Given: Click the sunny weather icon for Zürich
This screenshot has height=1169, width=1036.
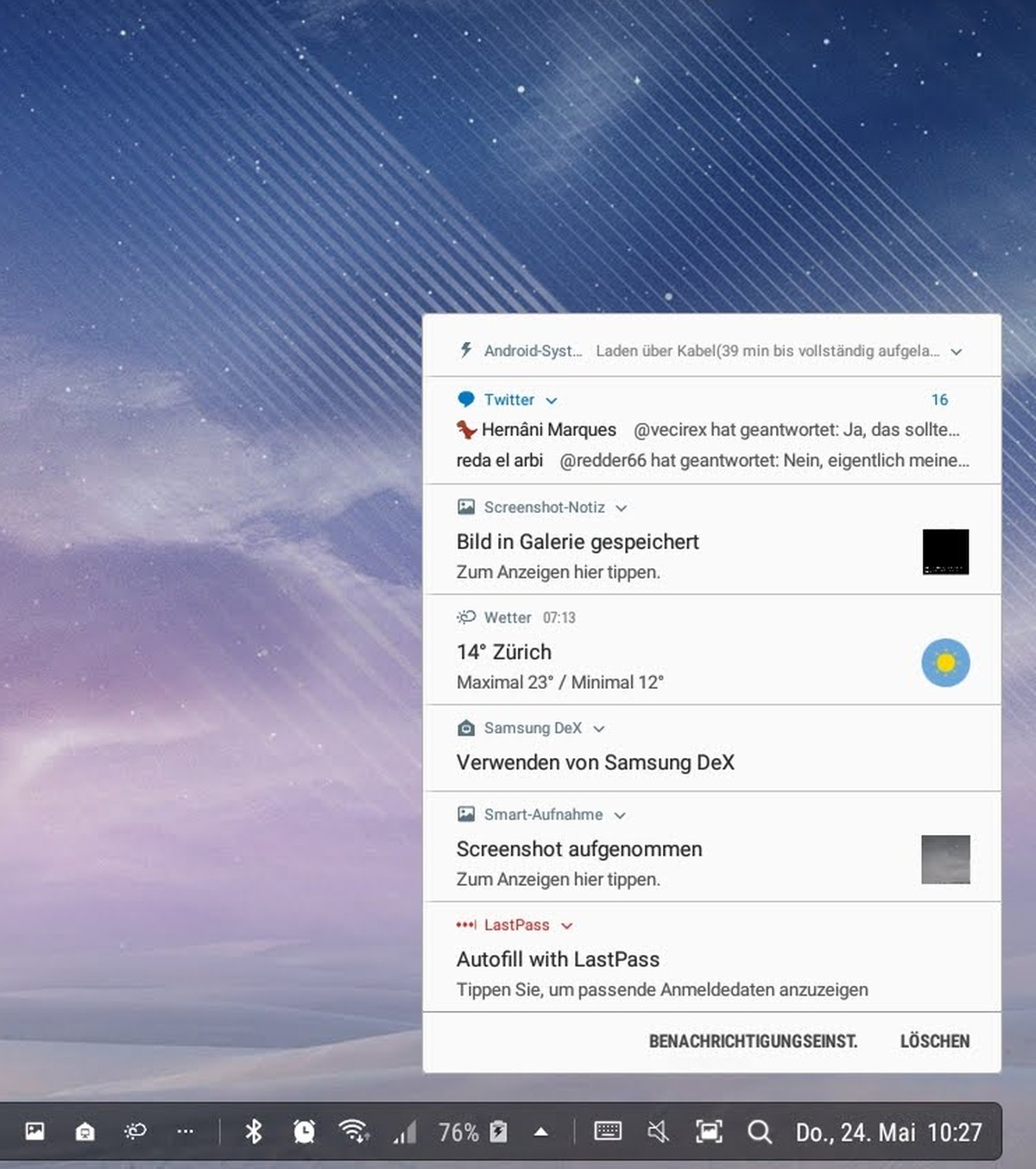Looking at the screenshot, I should coord(945,663).
